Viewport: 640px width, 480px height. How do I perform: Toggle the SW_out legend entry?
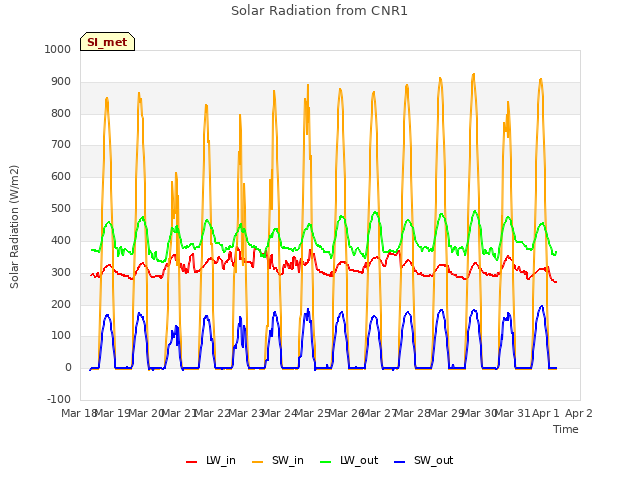(x=424, y=460)
